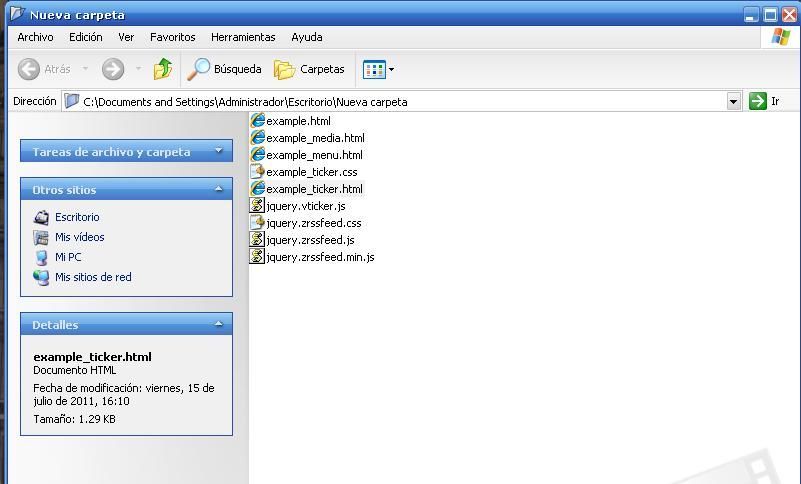Click the Escritorio desktop icon in sidebar
801x484 pixels.
pyautogui.click(x=41, y=217)
